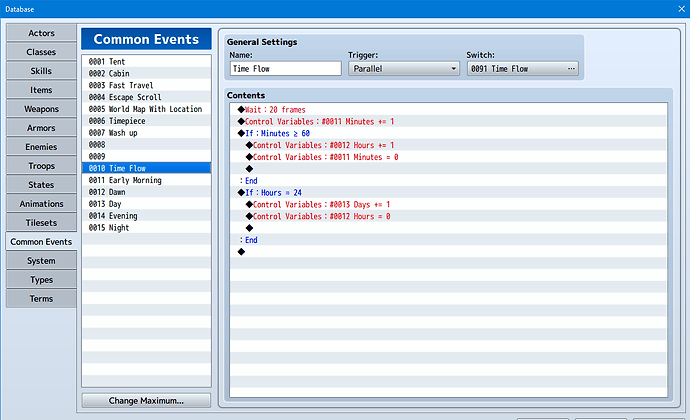Open the Animations tab
The width and height of the screenshot is (690, 420).
click(41, 204)
